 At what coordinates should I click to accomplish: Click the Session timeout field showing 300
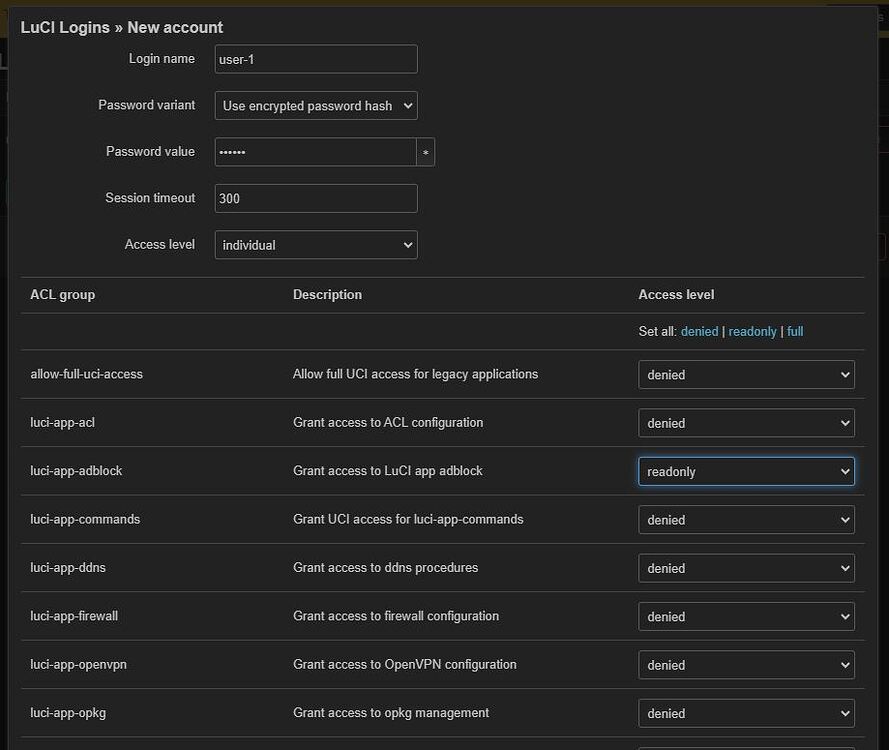click(x=315, y=198)
